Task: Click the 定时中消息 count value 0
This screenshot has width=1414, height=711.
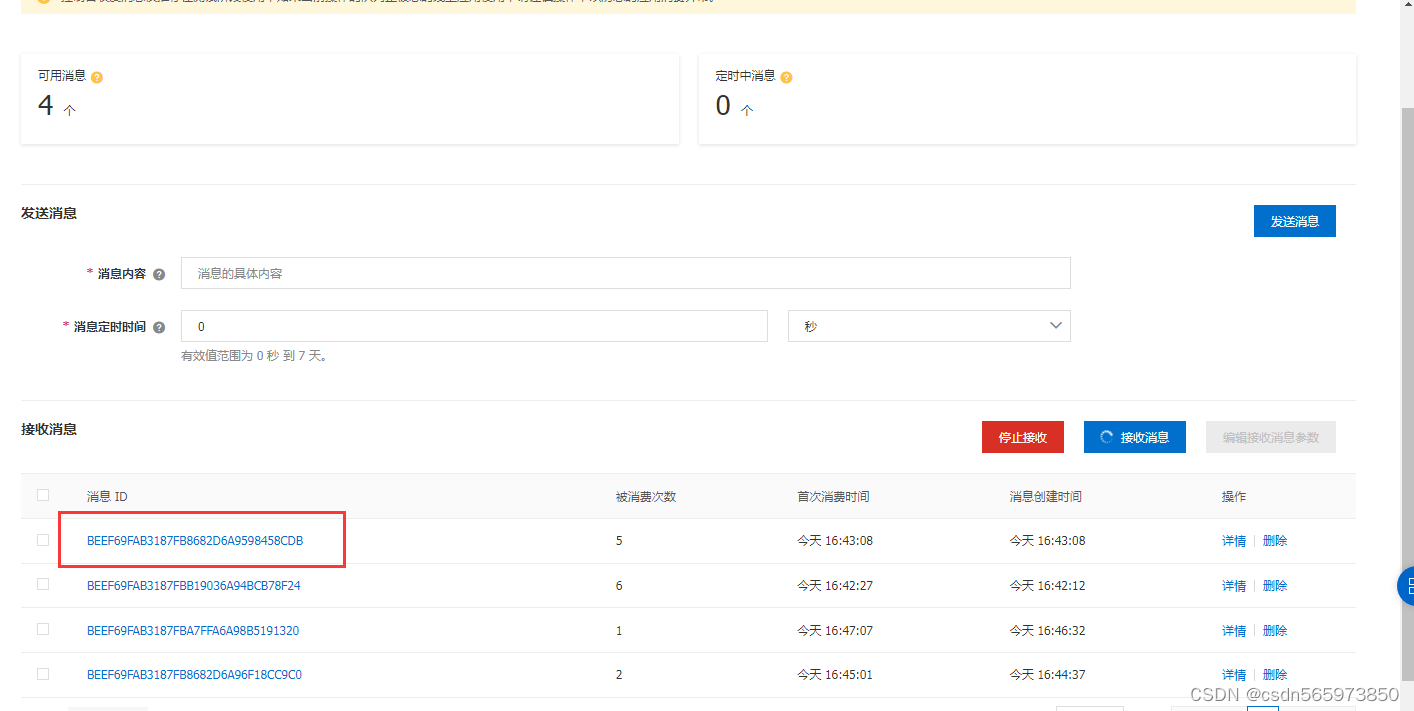Action: (x=723, y=105)
